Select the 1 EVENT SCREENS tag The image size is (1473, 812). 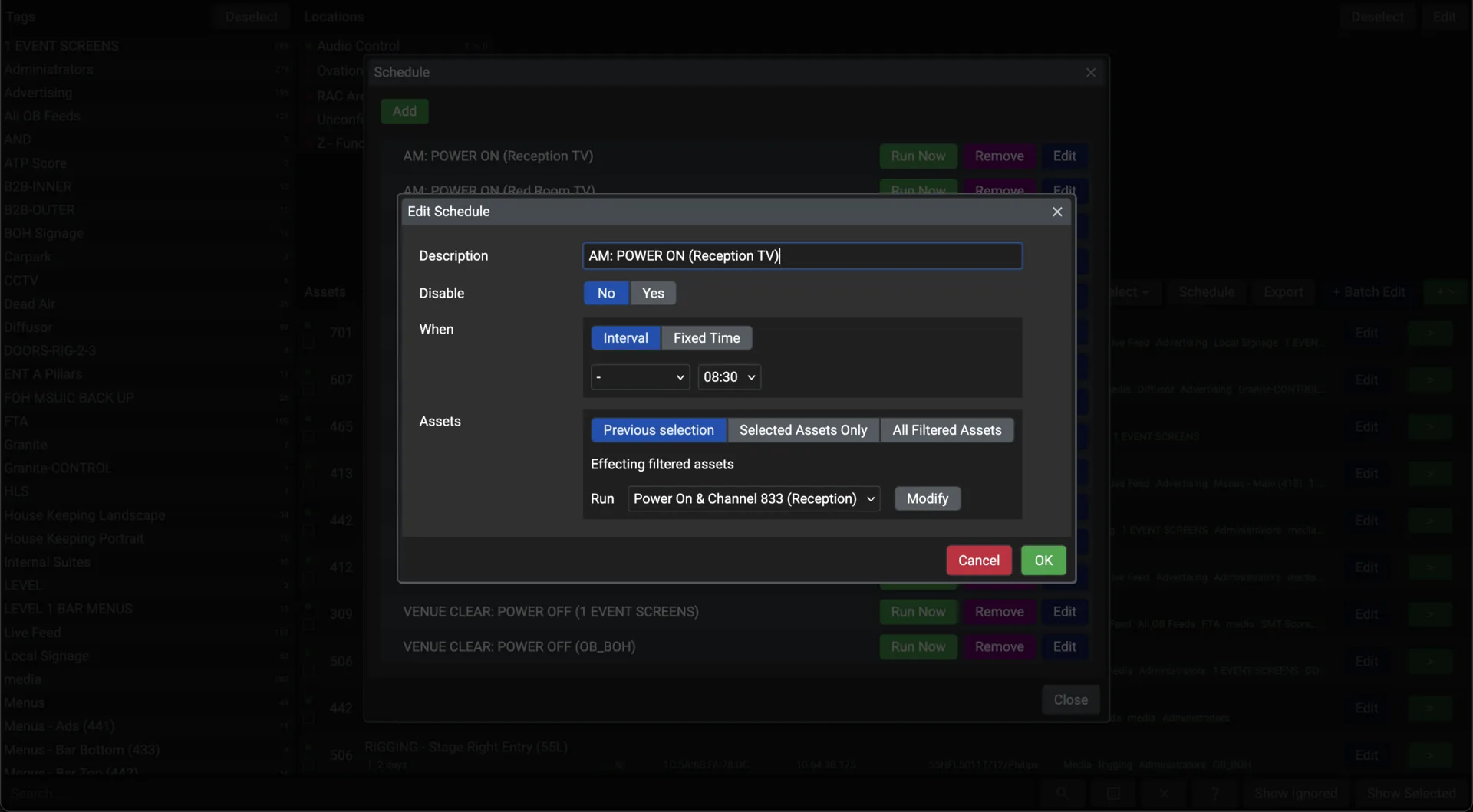[146, 46]
